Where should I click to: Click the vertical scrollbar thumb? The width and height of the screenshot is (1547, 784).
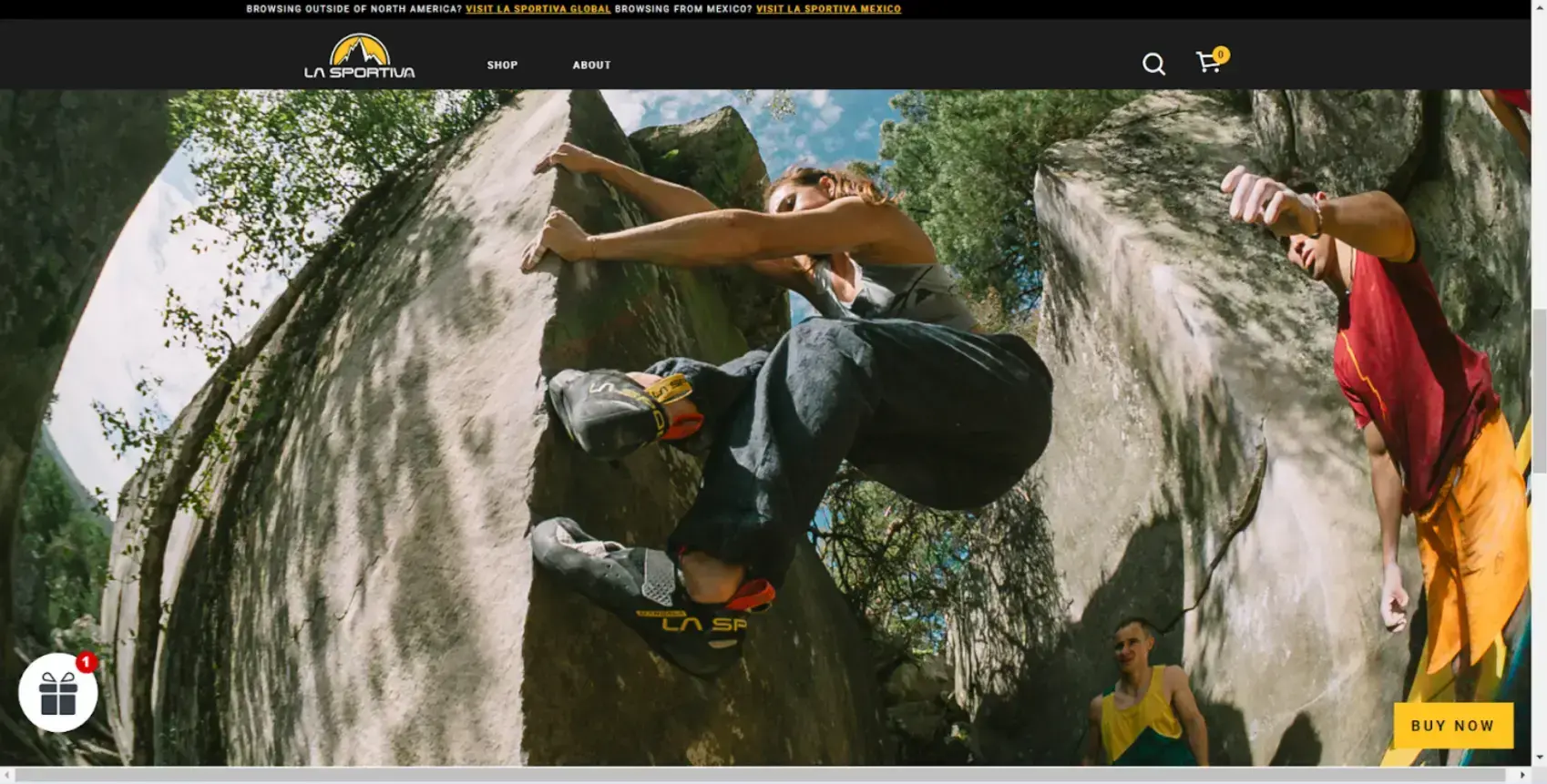coord(1539,391)
